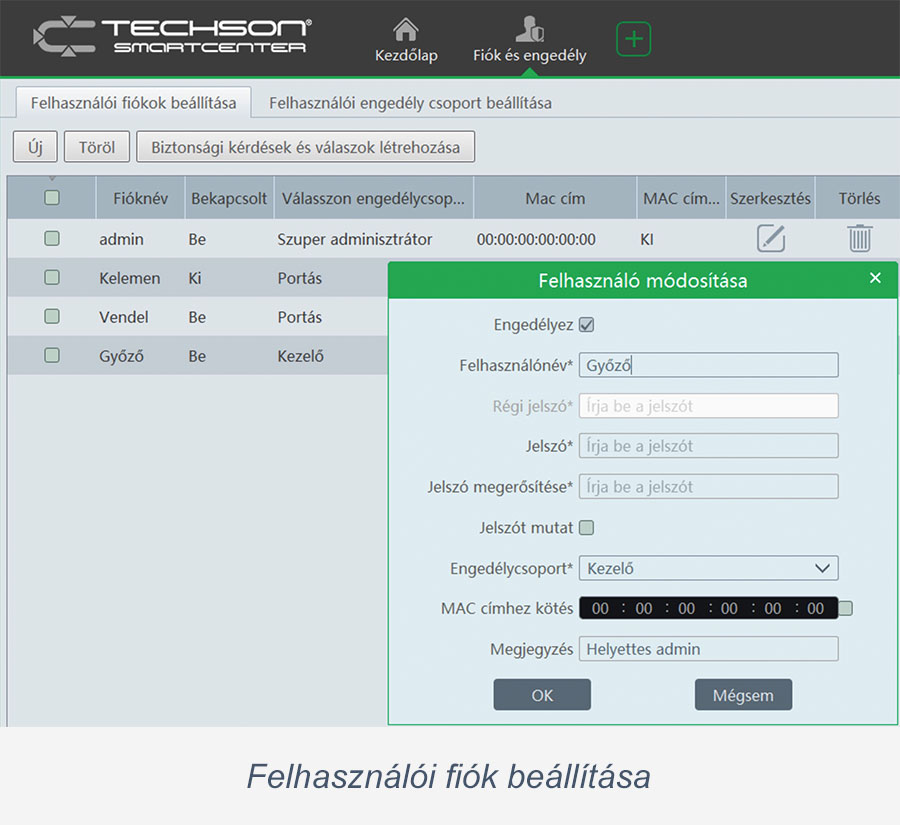Select the Vendel account name

click(123, 317)
